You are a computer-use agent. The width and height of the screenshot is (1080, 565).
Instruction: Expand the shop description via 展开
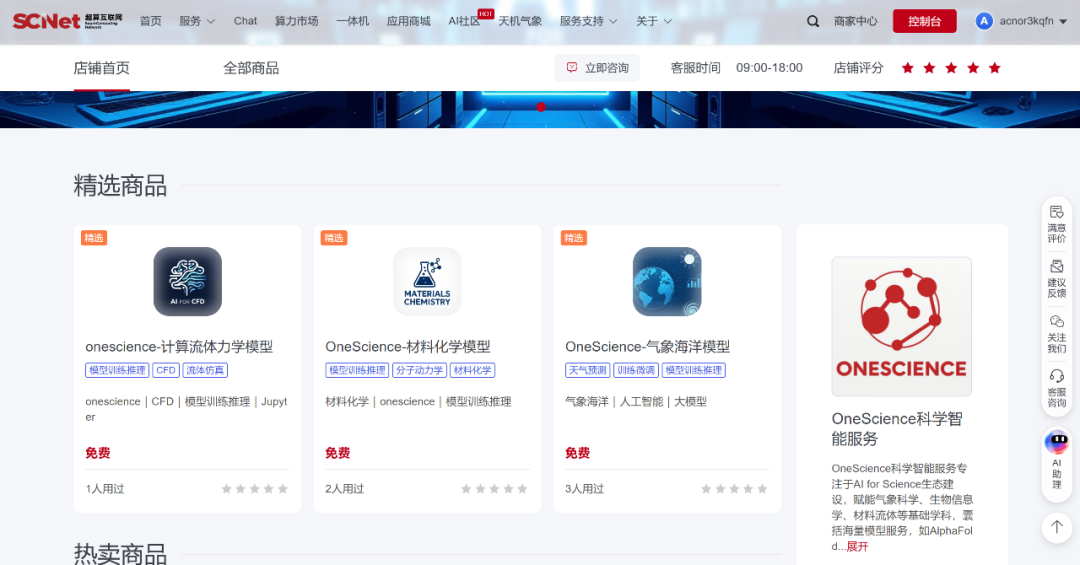858,546
